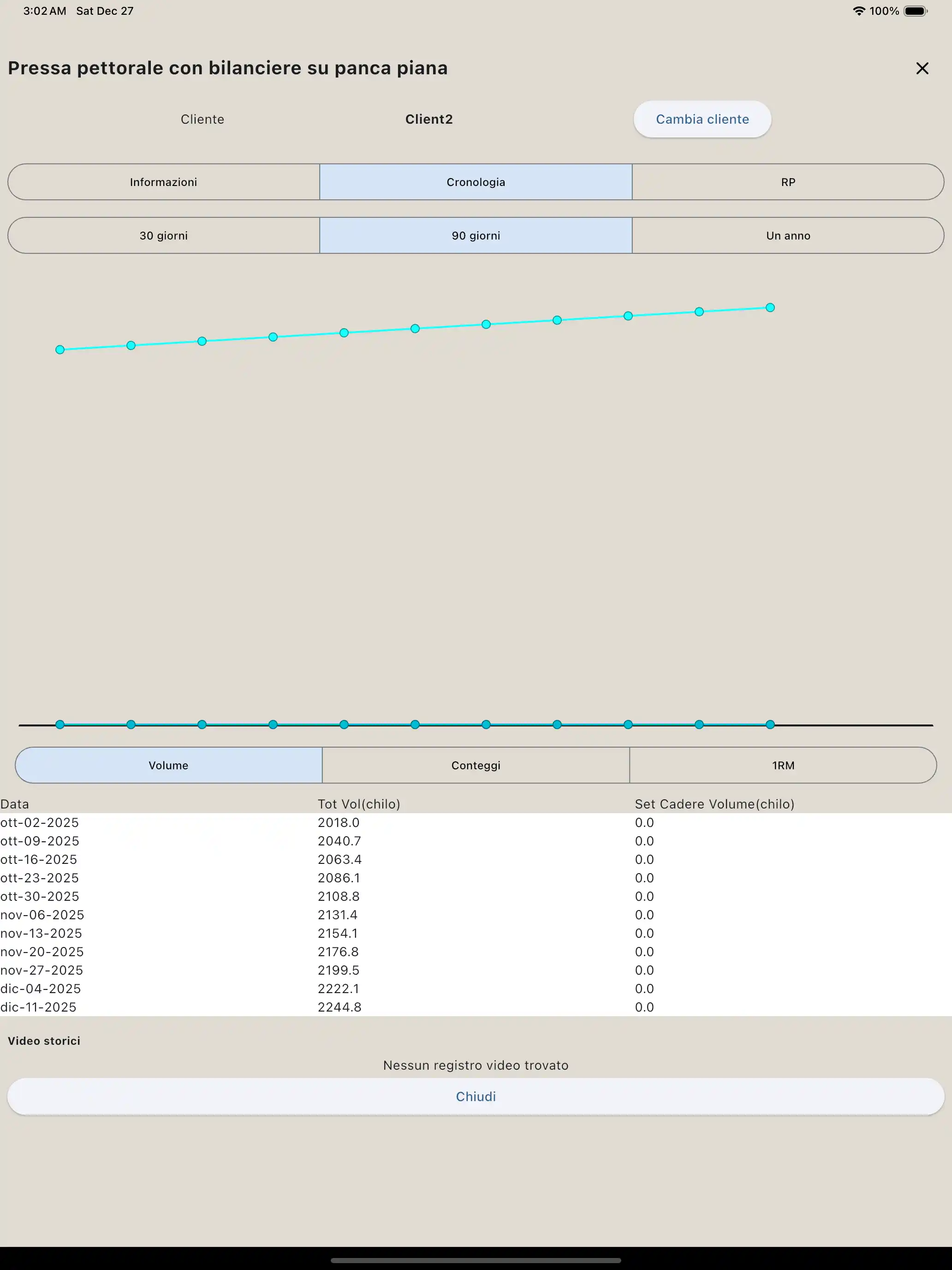Choose the 90 giorni range segment

tap(476, 235)
